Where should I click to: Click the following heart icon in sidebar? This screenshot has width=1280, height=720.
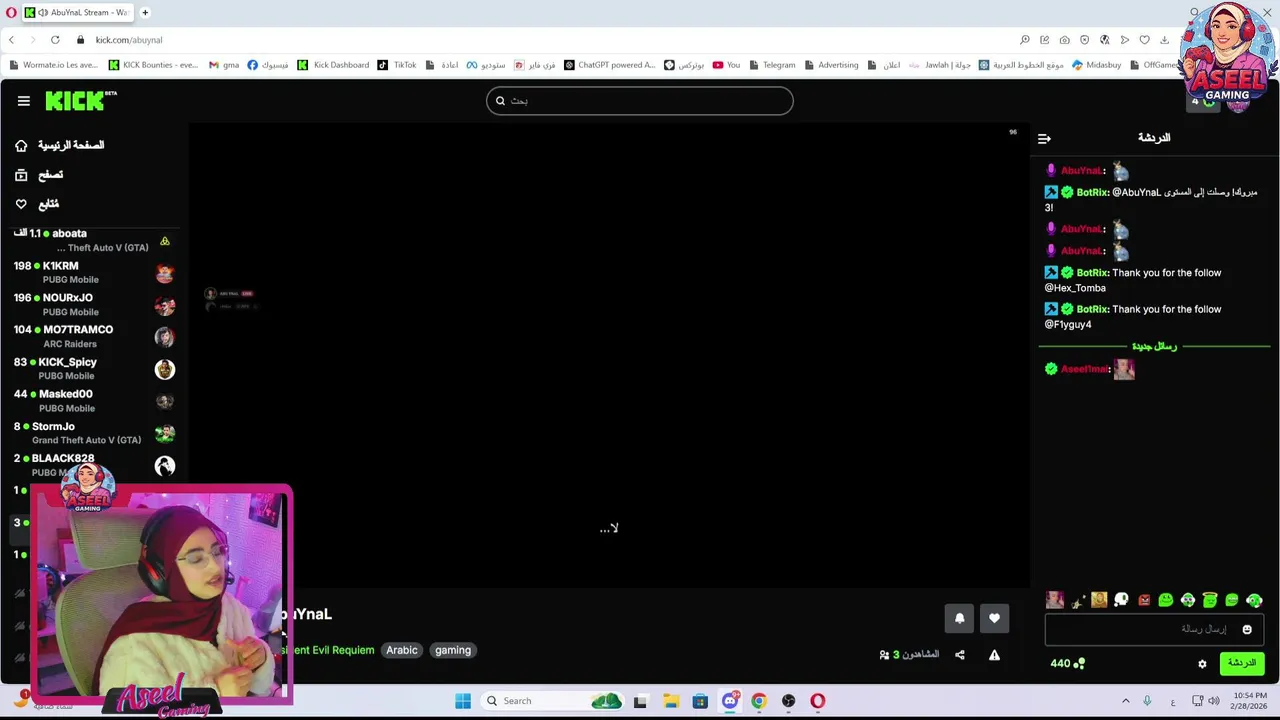(21, 204)
